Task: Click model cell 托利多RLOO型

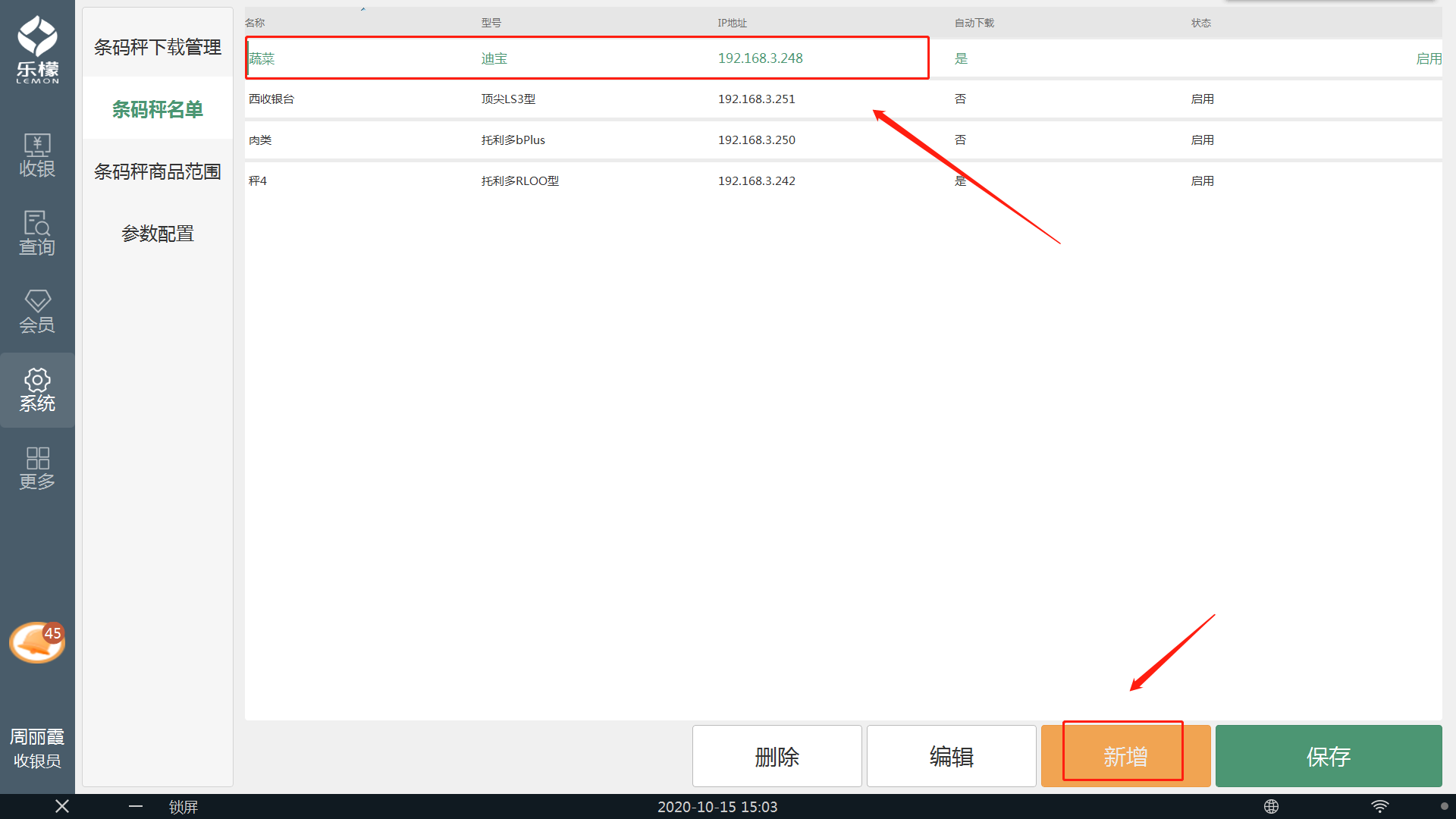Action: pos(519,180)
